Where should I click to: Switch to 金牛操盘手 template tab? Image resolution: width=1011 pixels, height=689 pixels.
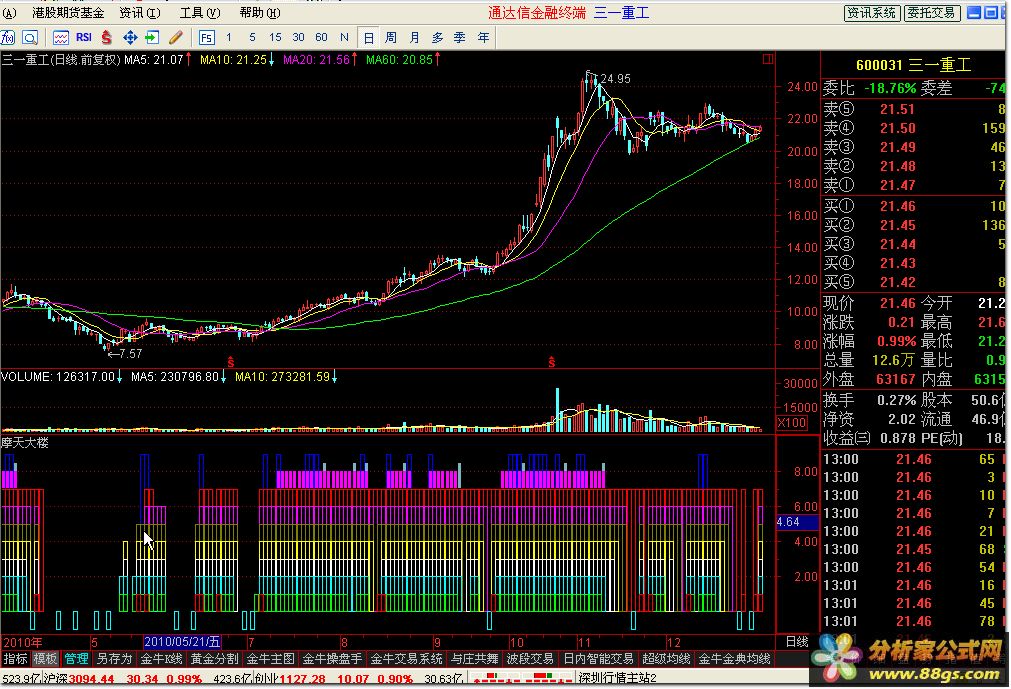(332, 659)
